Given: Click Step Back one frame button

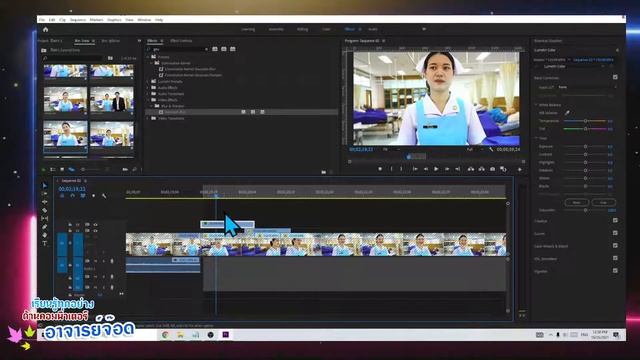Looking at the screenshot, I should tap(426, 169).
